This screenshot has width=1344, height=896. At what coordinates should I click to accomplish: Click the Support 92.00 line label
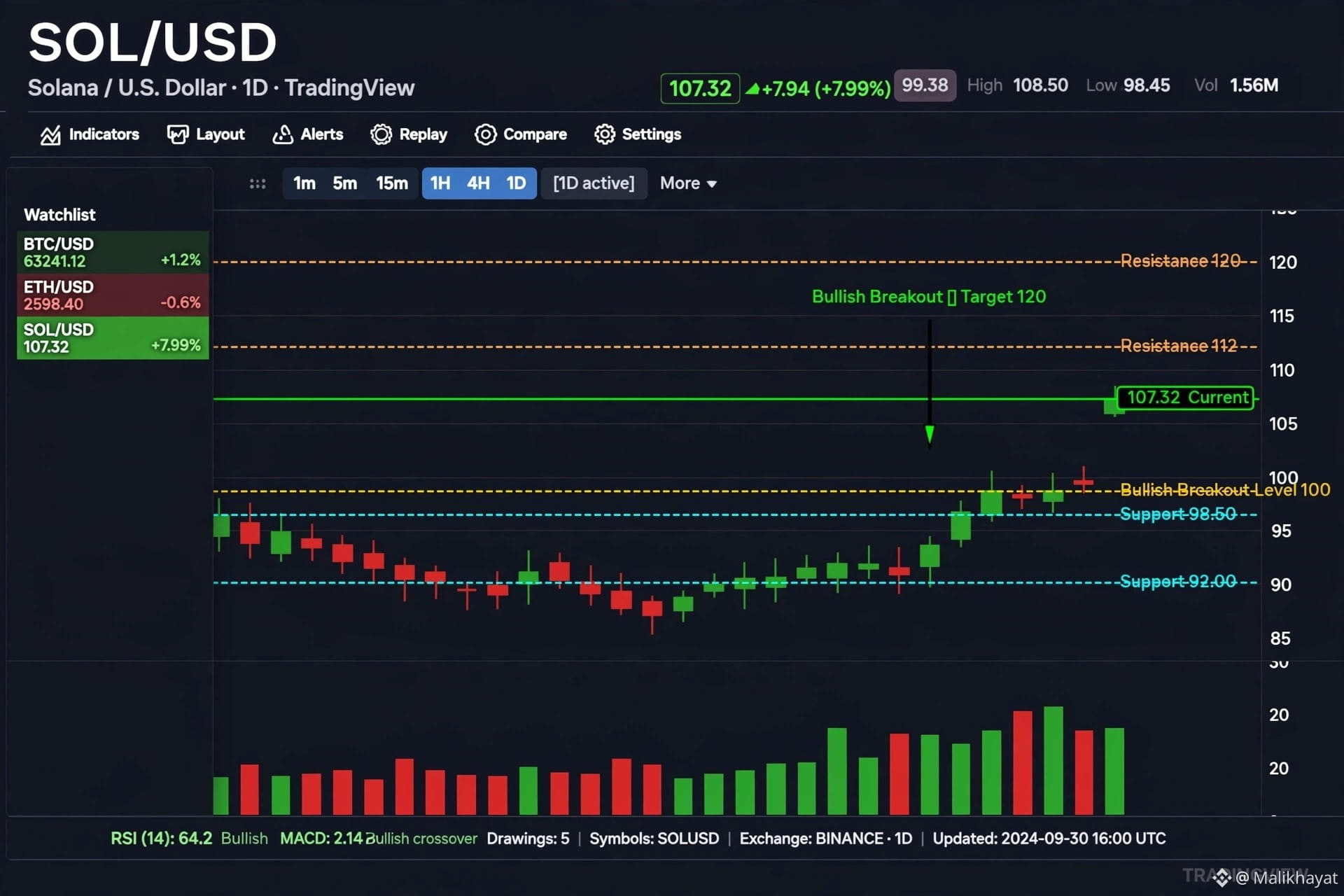1178,582
